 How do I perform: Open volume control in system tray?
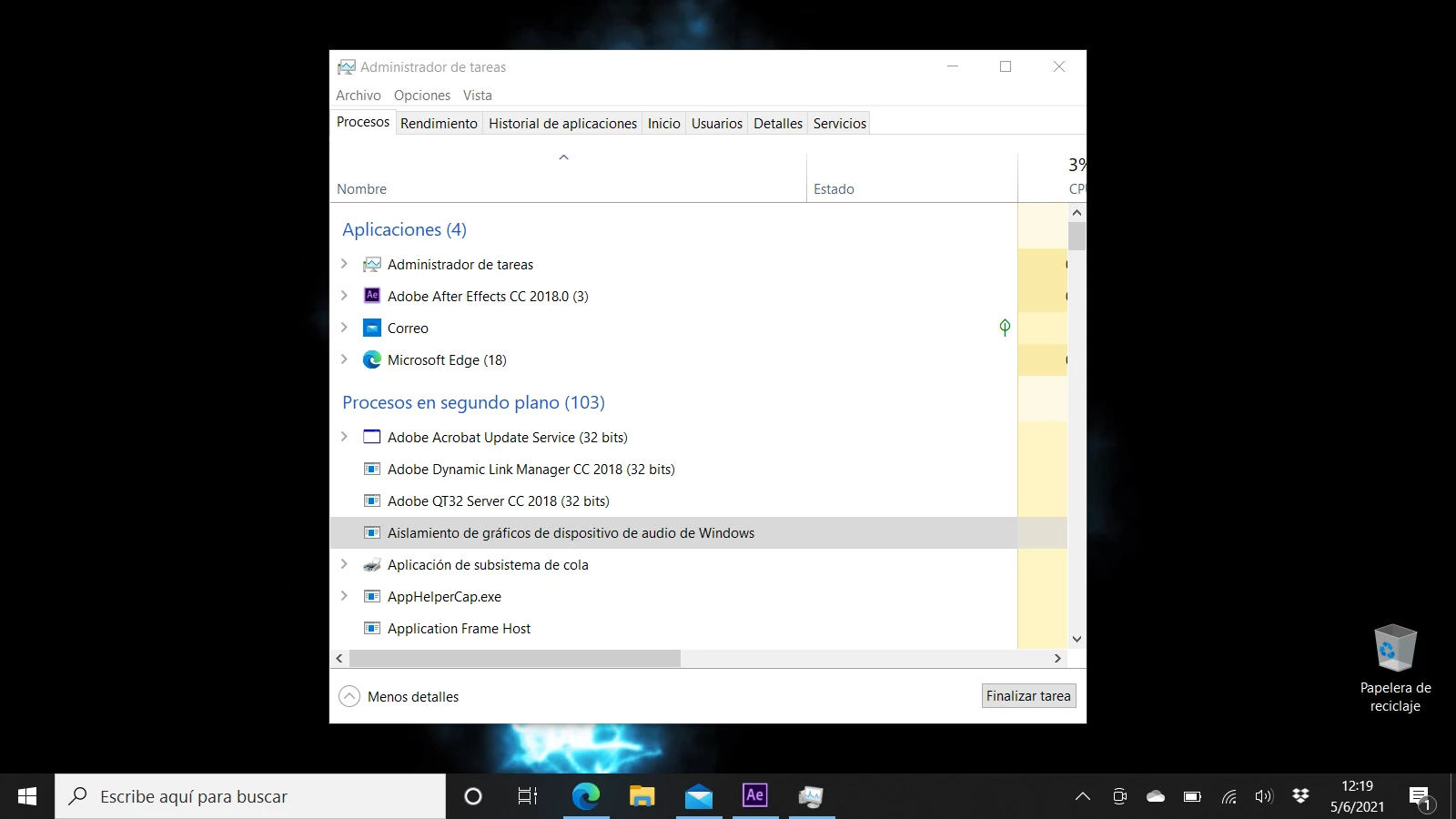pyautogui.click(x=1264, y=796)
